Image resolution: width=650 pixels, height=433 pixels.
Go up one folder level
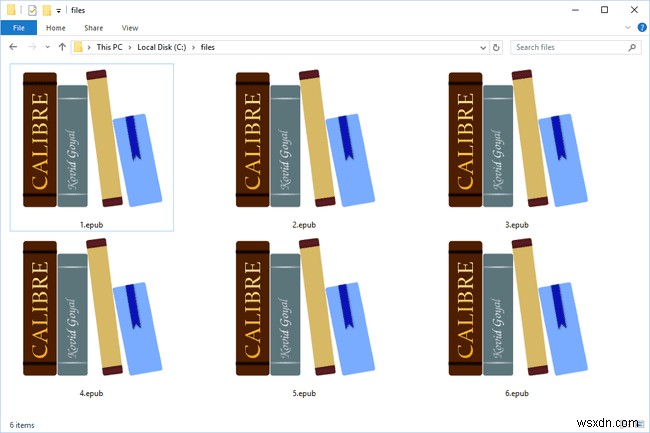(62, 47)
